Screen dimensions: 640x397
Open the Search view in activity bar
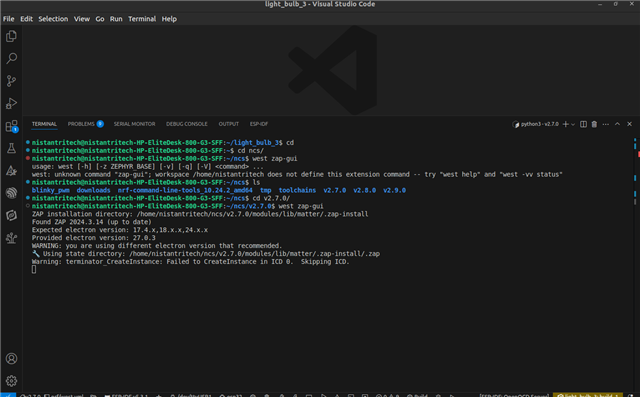[x=11, y=58]
